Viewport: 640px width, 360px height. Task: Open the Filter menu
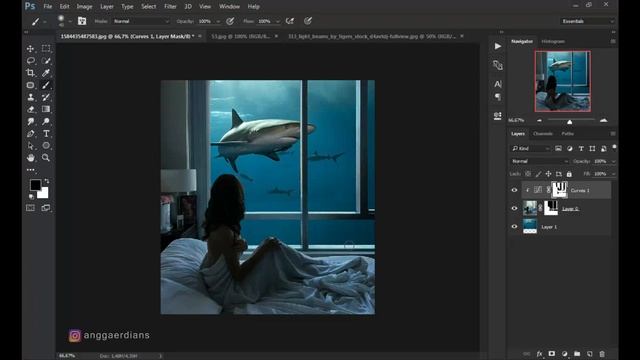coord(170,7)
